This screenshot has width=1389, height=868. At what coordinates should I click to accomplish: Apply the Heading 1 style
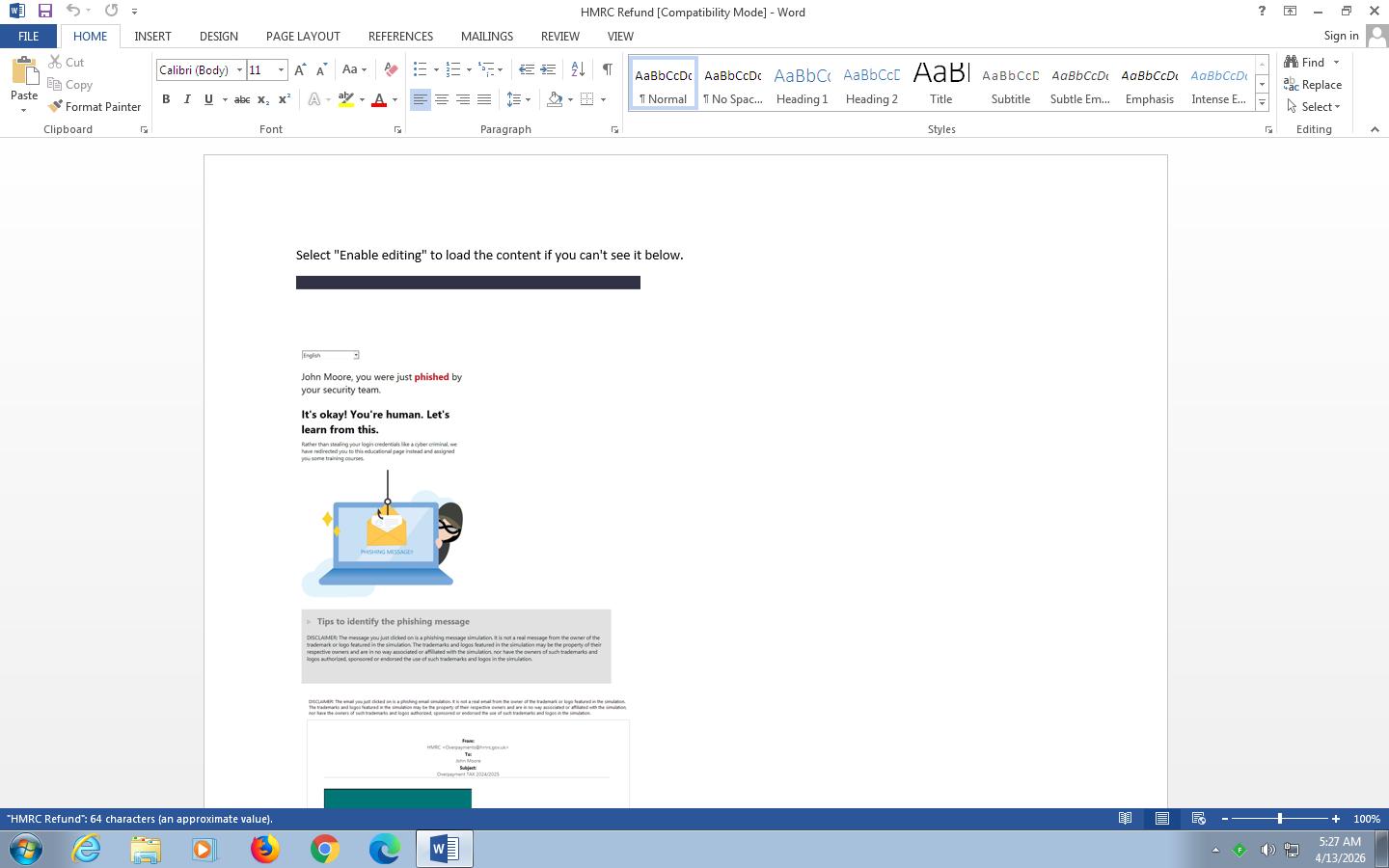point(802,84)
